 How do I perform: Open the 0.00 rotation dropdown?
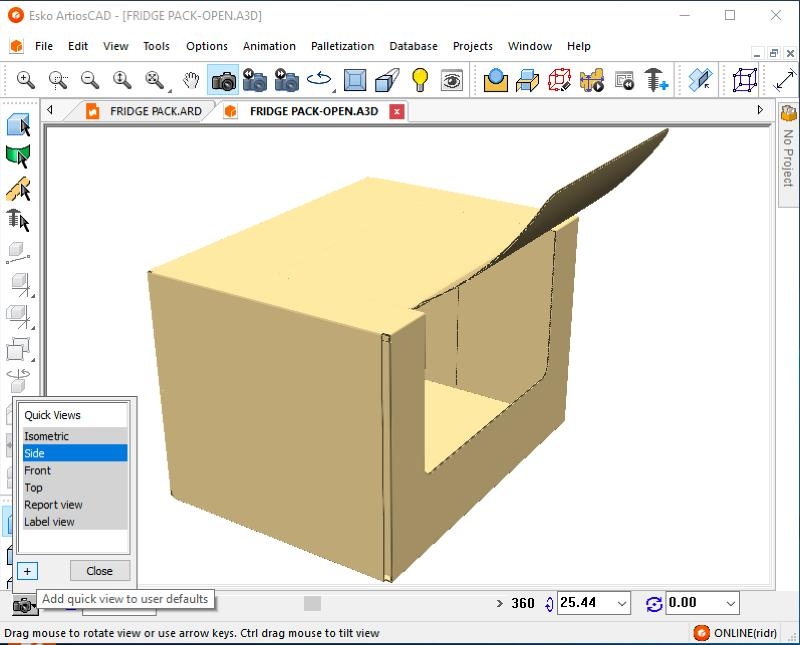[730, 603]
